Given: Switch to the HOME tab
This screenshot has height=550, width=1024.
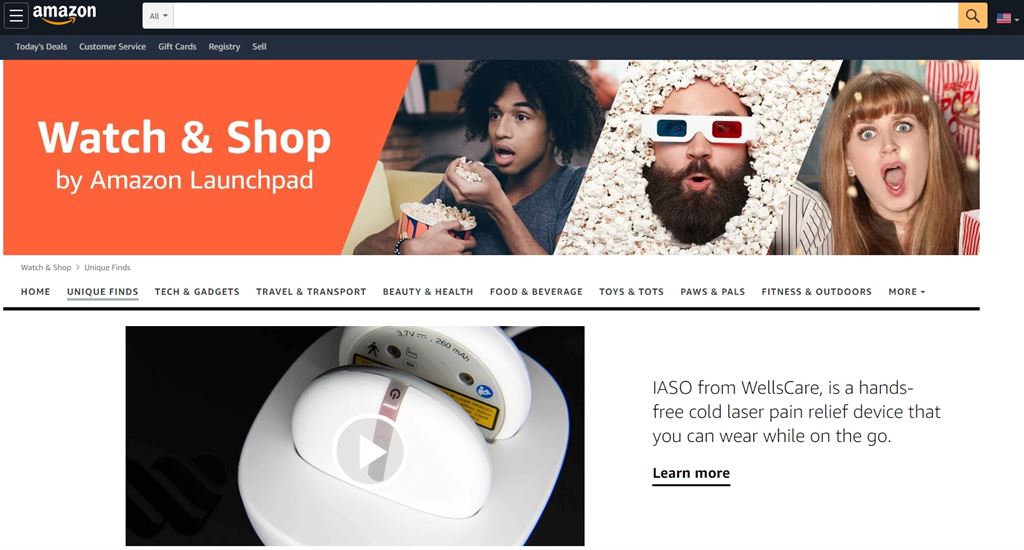Looking at the screenshot, I should tap(35, 292).
